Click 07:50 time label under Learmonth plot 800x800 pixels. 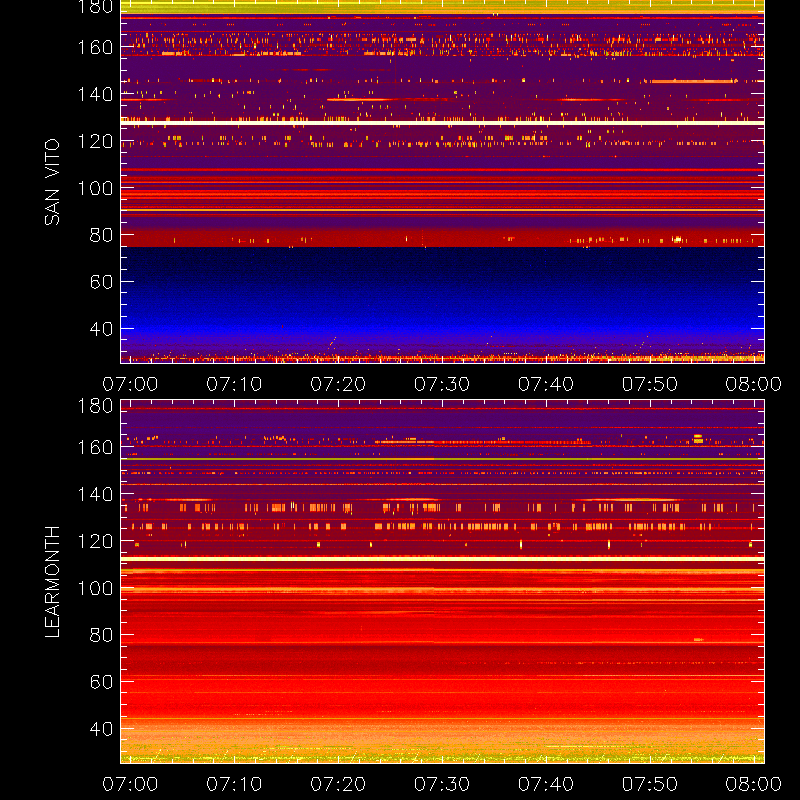click(x=649, y=784)
